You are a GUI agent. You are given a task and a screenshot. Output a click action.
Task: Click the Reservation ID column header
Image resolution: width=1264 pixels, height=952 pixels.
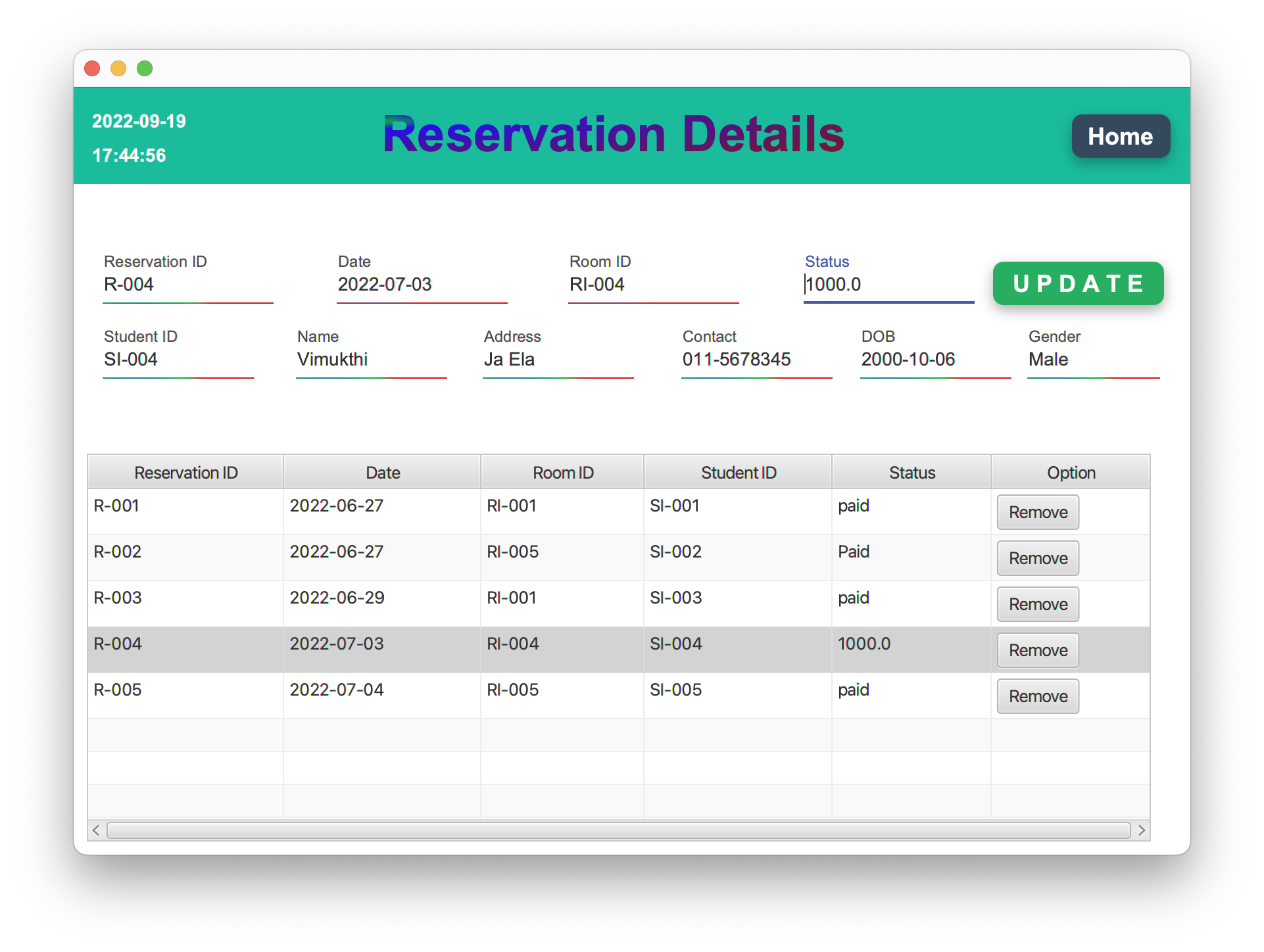185,472
